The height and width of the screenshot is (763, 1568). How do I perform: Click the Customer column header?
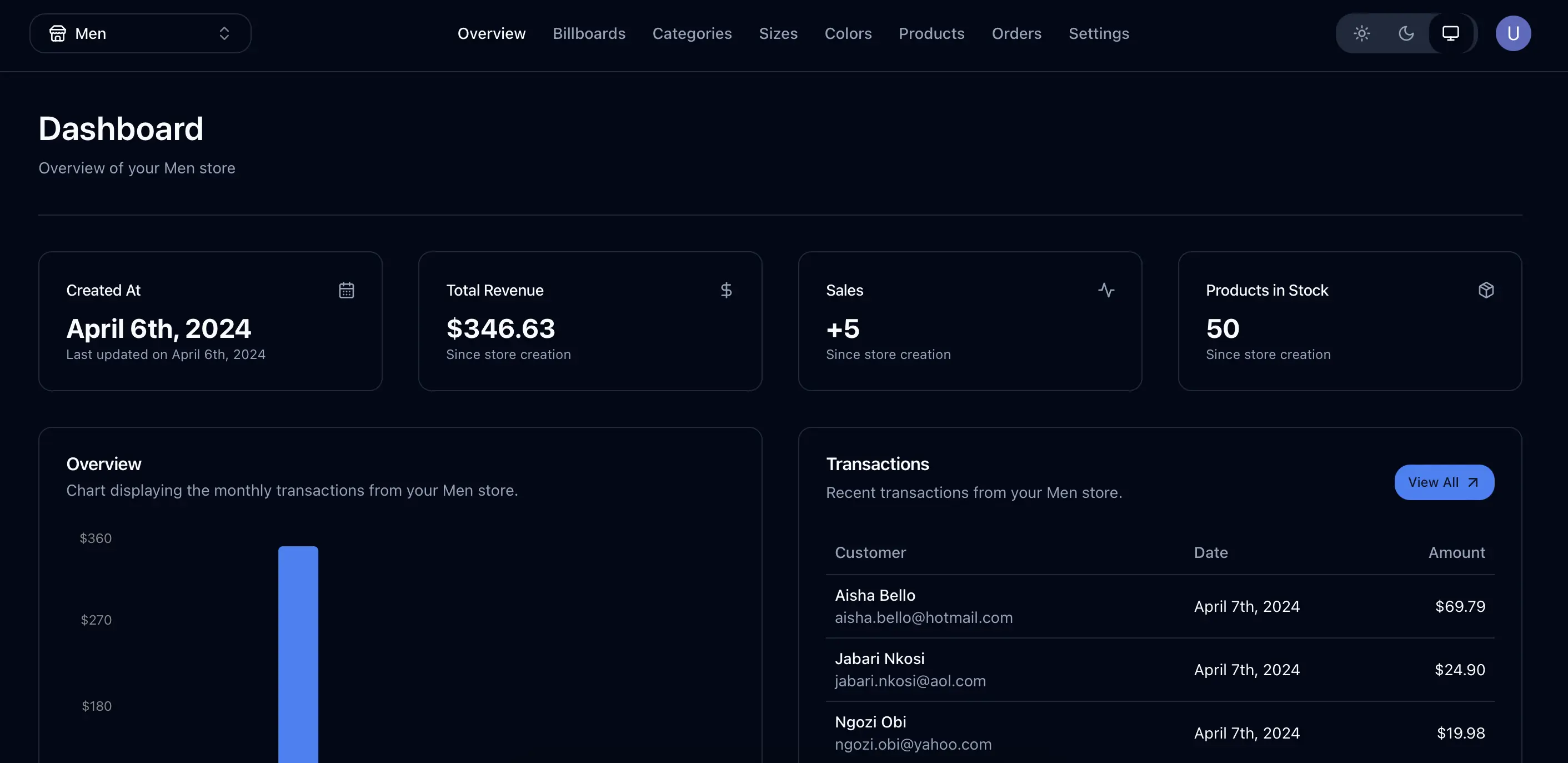point(870,552)
